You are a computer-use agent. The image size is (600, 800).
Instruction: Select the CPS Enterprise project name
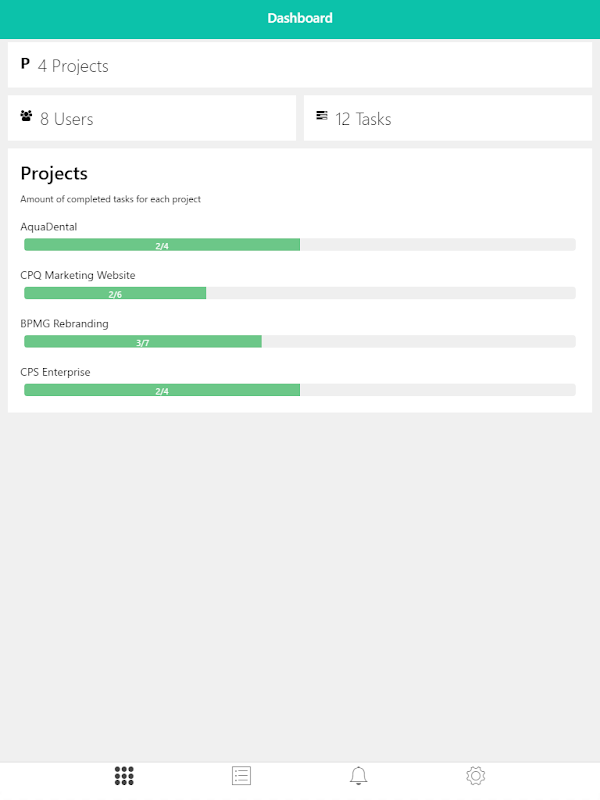55,372
